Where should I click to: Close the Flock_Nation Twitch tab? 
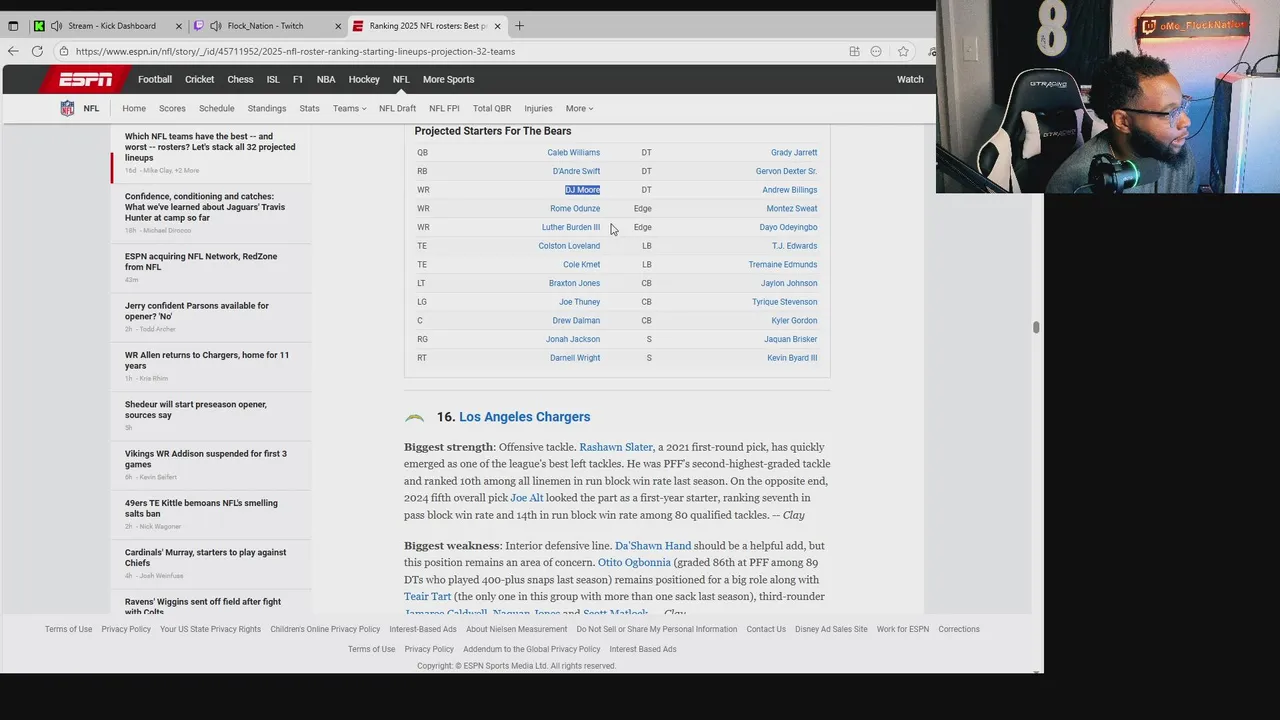pyautogui.click(x=338, y=26)
